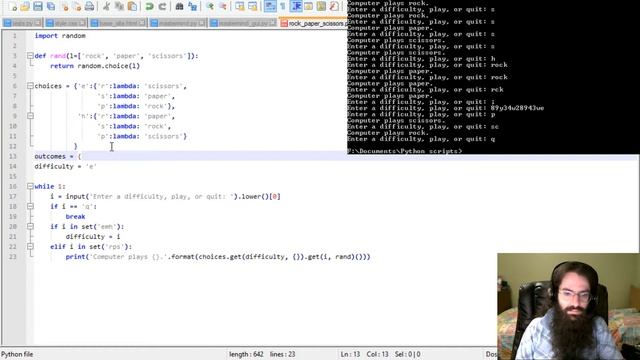Collapse the while loop fold on line 16
This screenshot has width=640, height=360.
(x=30, y=186)
